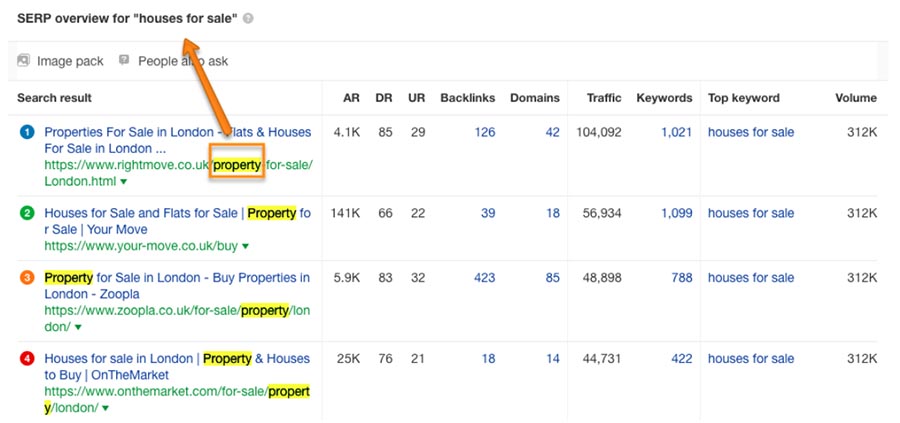Click the top keyword link in the OnTheMarket row
Viewport: 900px width, 423px height.
point(751,359)
